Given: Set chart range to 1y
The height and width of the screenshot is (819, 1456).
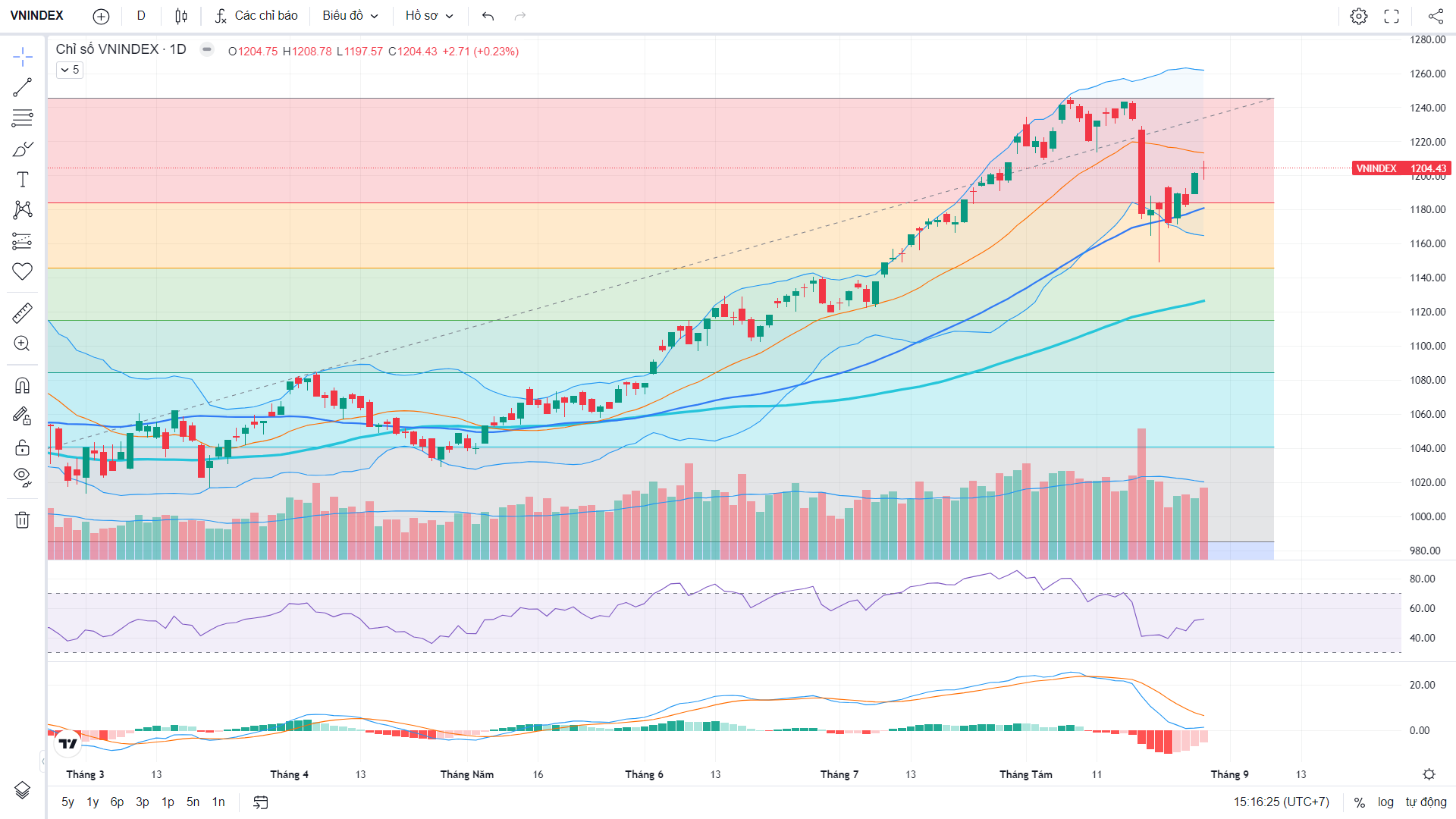Looking at the screenshot, I should pyautogui.click(x=93, y=802).
